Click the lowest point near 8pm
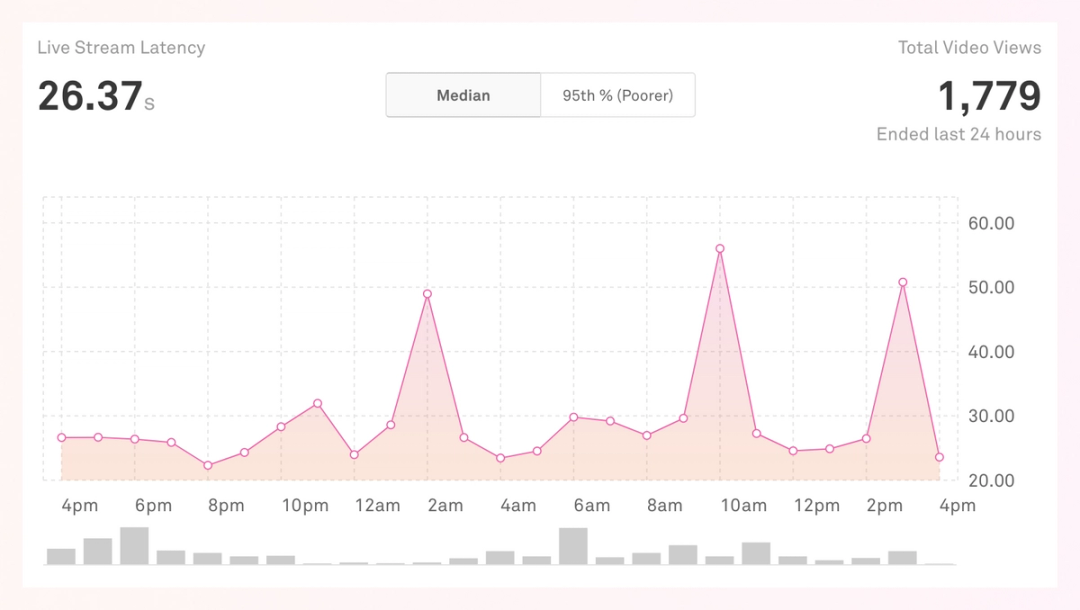The width and height of the screenshot is (1080, 610). tap(208, 465)
